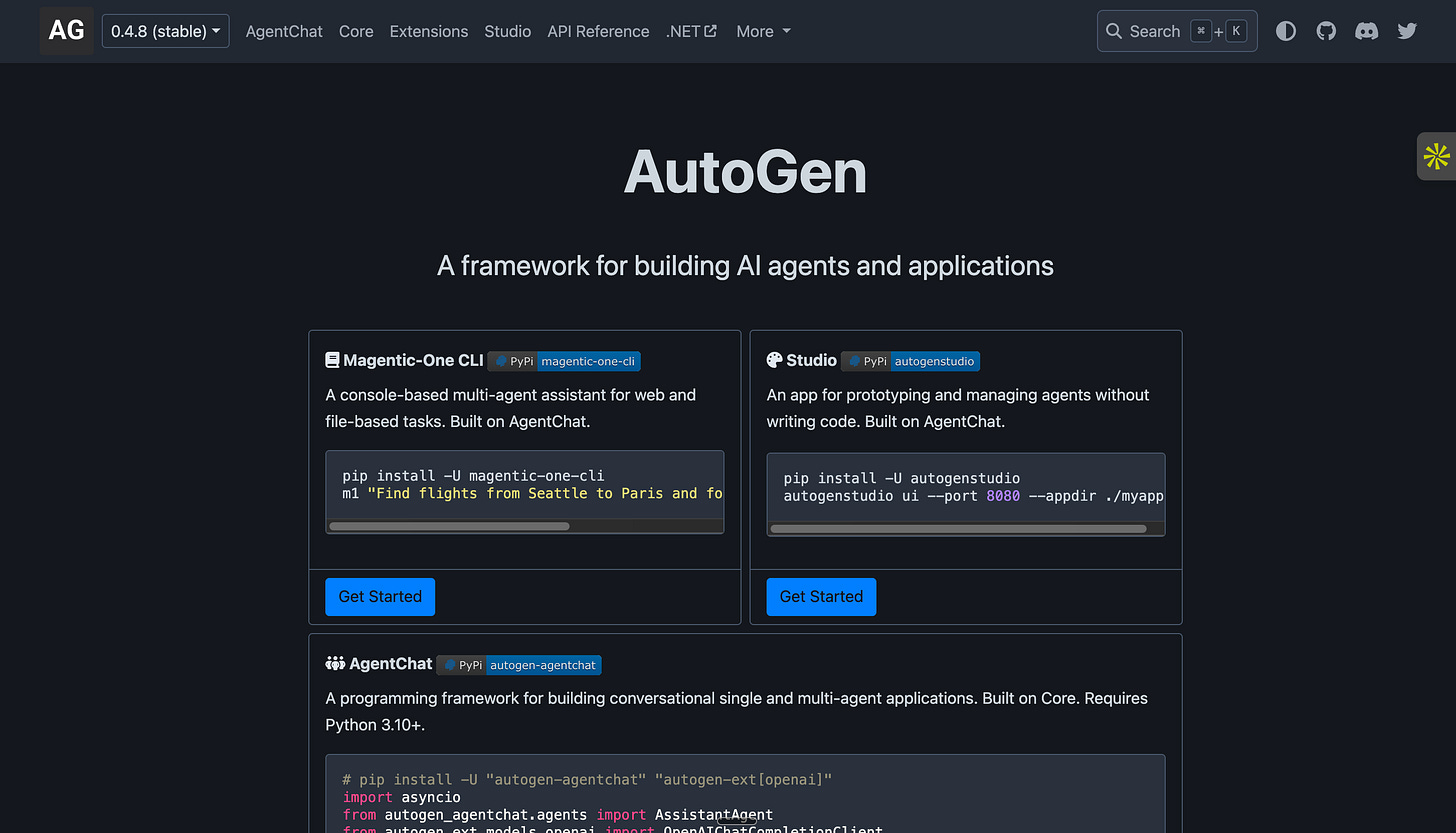Image resolution: width=1456 pixels, height=833 pixels.
Task: Open the .NET external link
Action: pos(692,31)
